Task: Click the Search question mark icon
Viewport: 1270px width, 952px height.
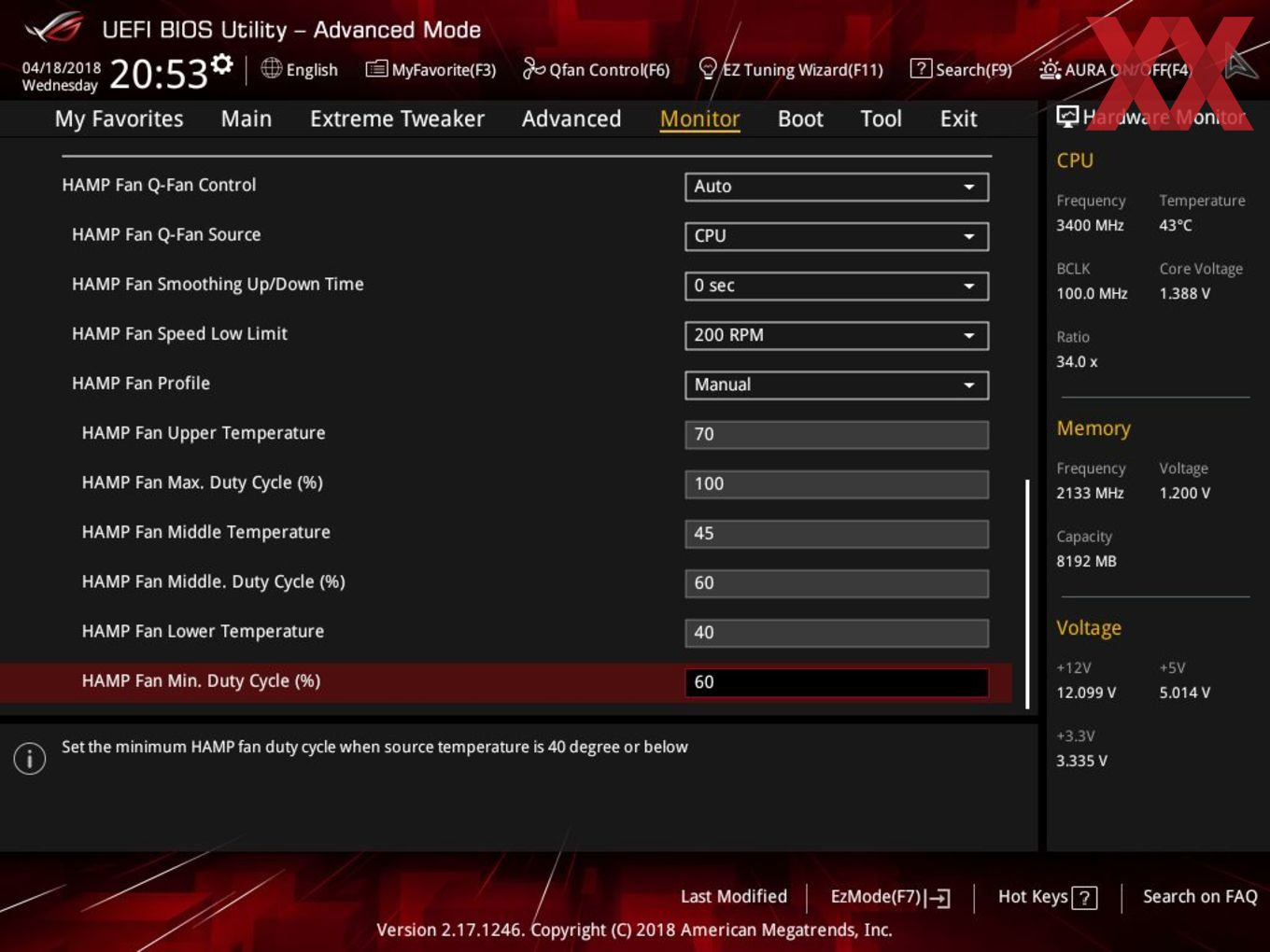Action: coord(920,68)
